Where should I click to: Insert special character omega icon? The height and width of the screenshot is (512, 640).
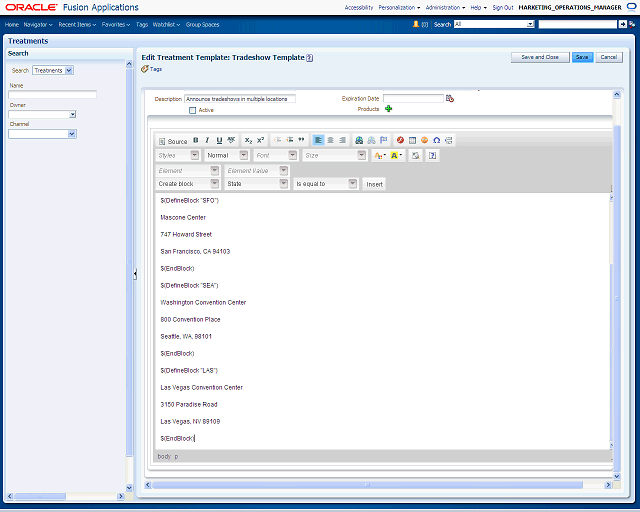[436, 140]
